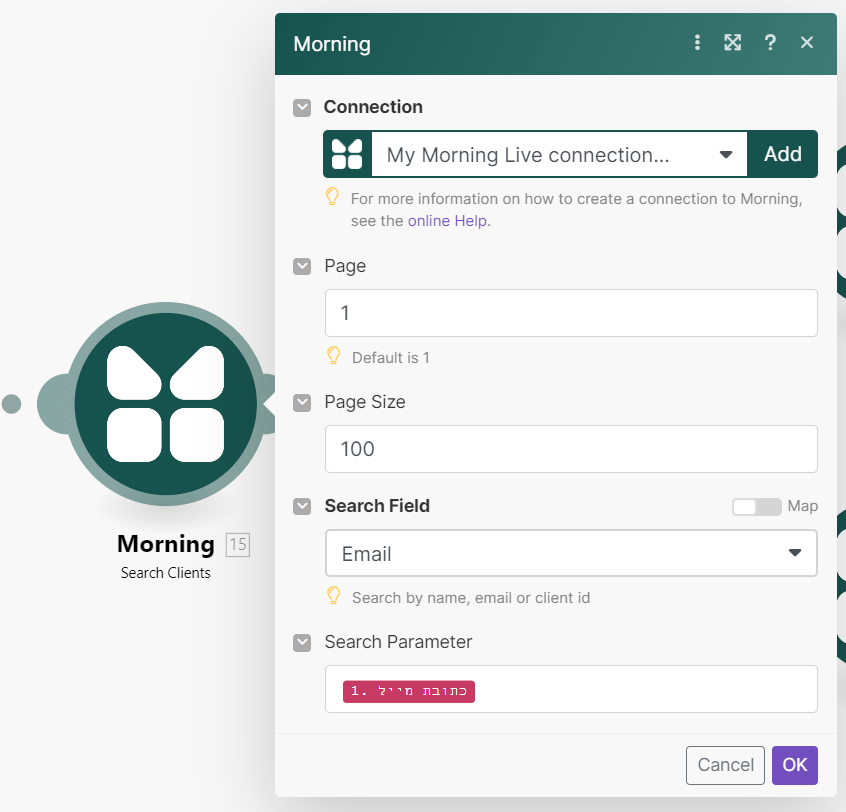The height and width of the screenshot is (812, 846).
Task: Click the 'Map' label next to the switch
Action: (x=802, y=506)
